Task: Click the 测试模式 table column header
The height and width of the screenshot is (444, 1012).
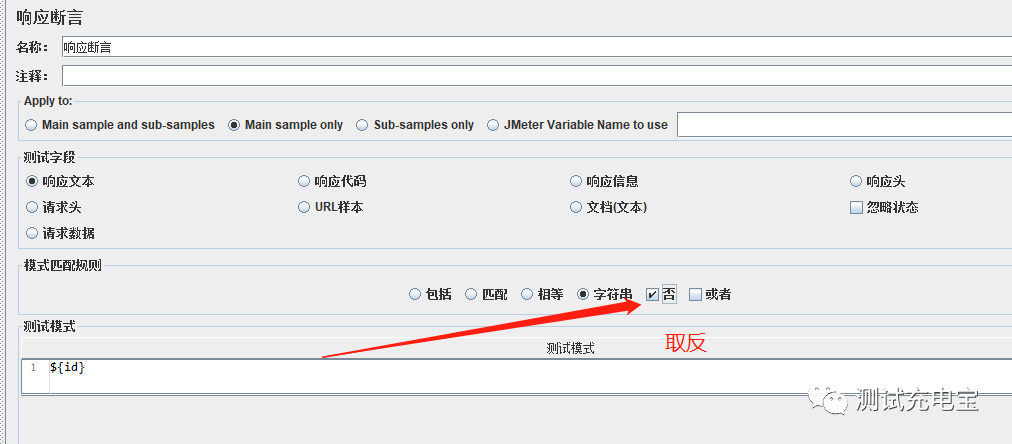Action: (x=570, y=348)
